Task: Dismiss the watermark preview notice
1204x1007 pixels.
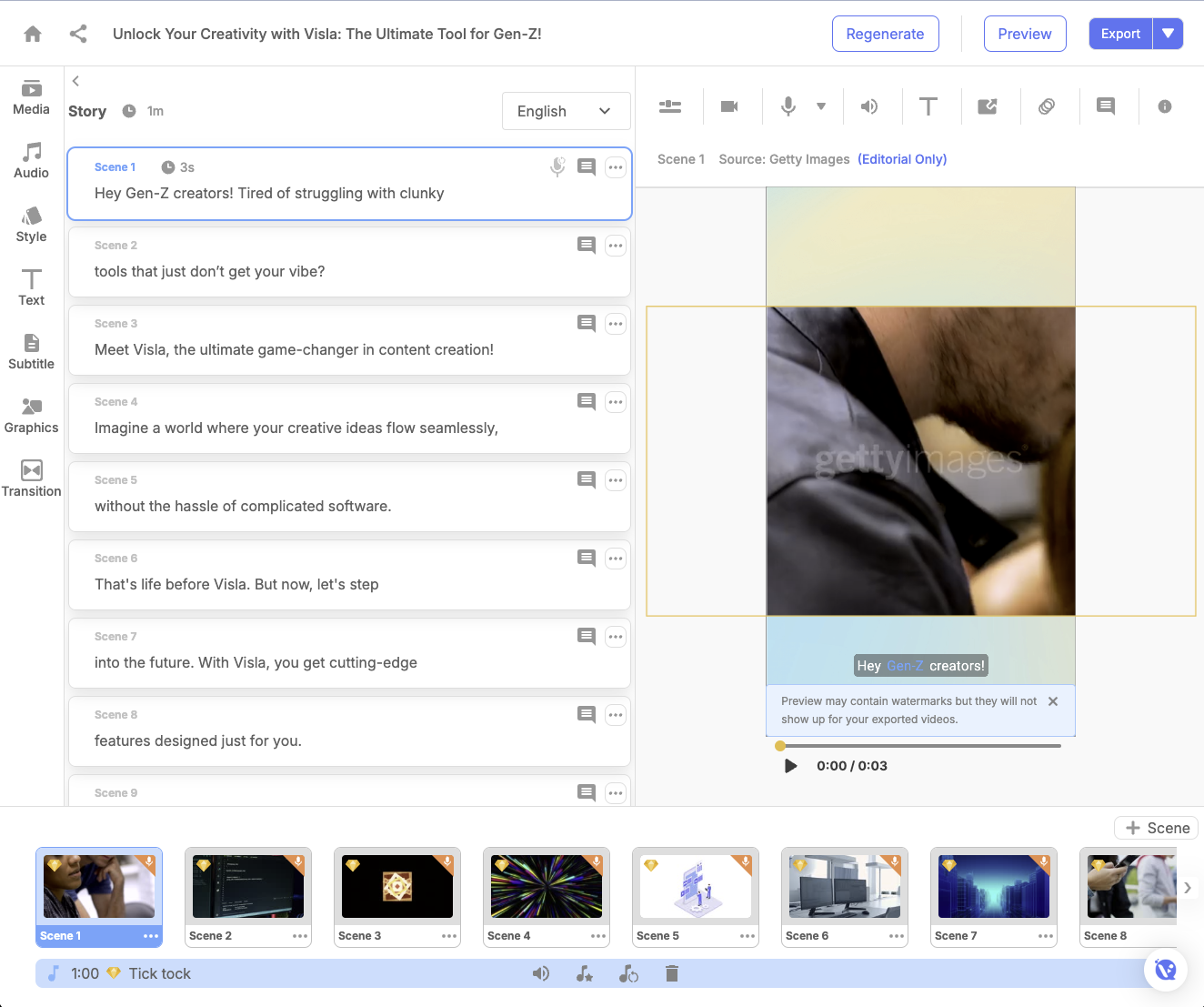Action: [x=1053, y=701]
